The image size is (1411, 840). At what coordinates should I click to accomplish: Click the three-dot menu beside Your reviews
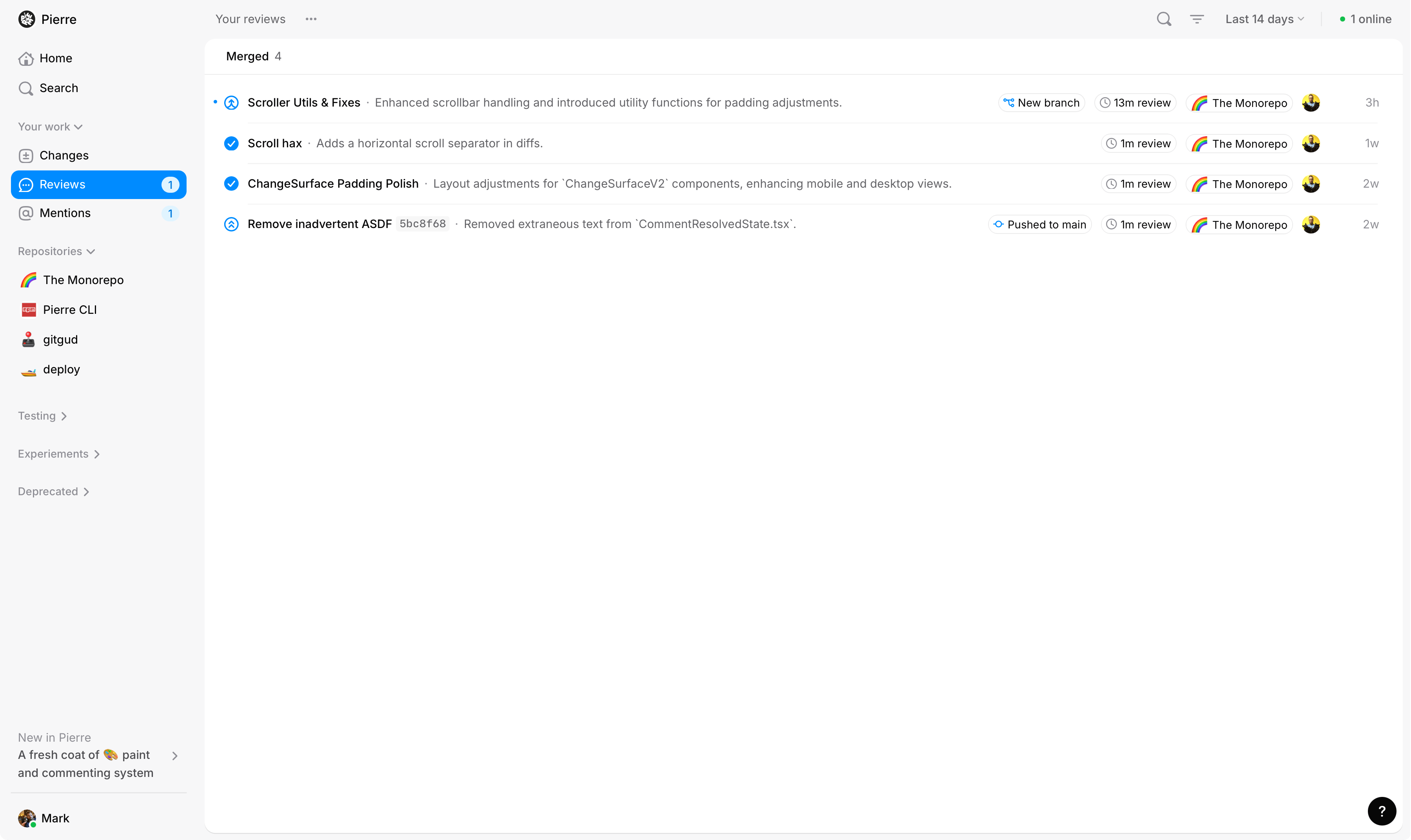(x=311, y=19)
